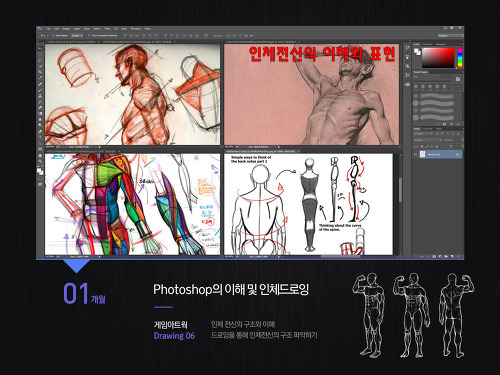Select the last brush stroke preset
Screen dimensions: 500x375
(433, 117)
